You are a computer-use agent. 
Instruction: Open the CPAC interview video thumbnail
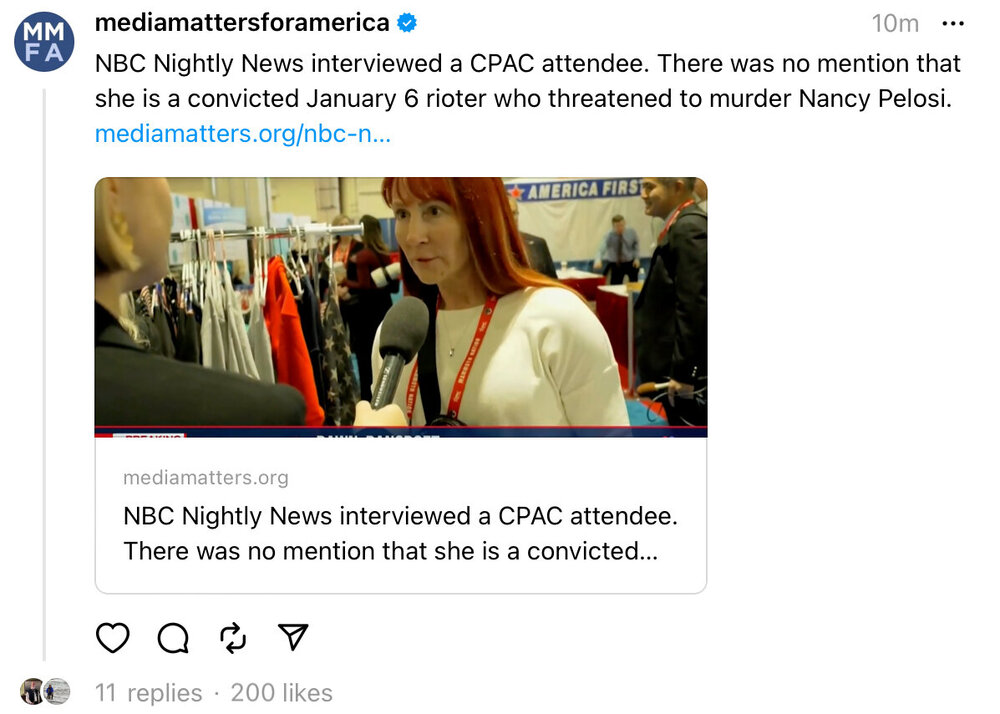400,307
